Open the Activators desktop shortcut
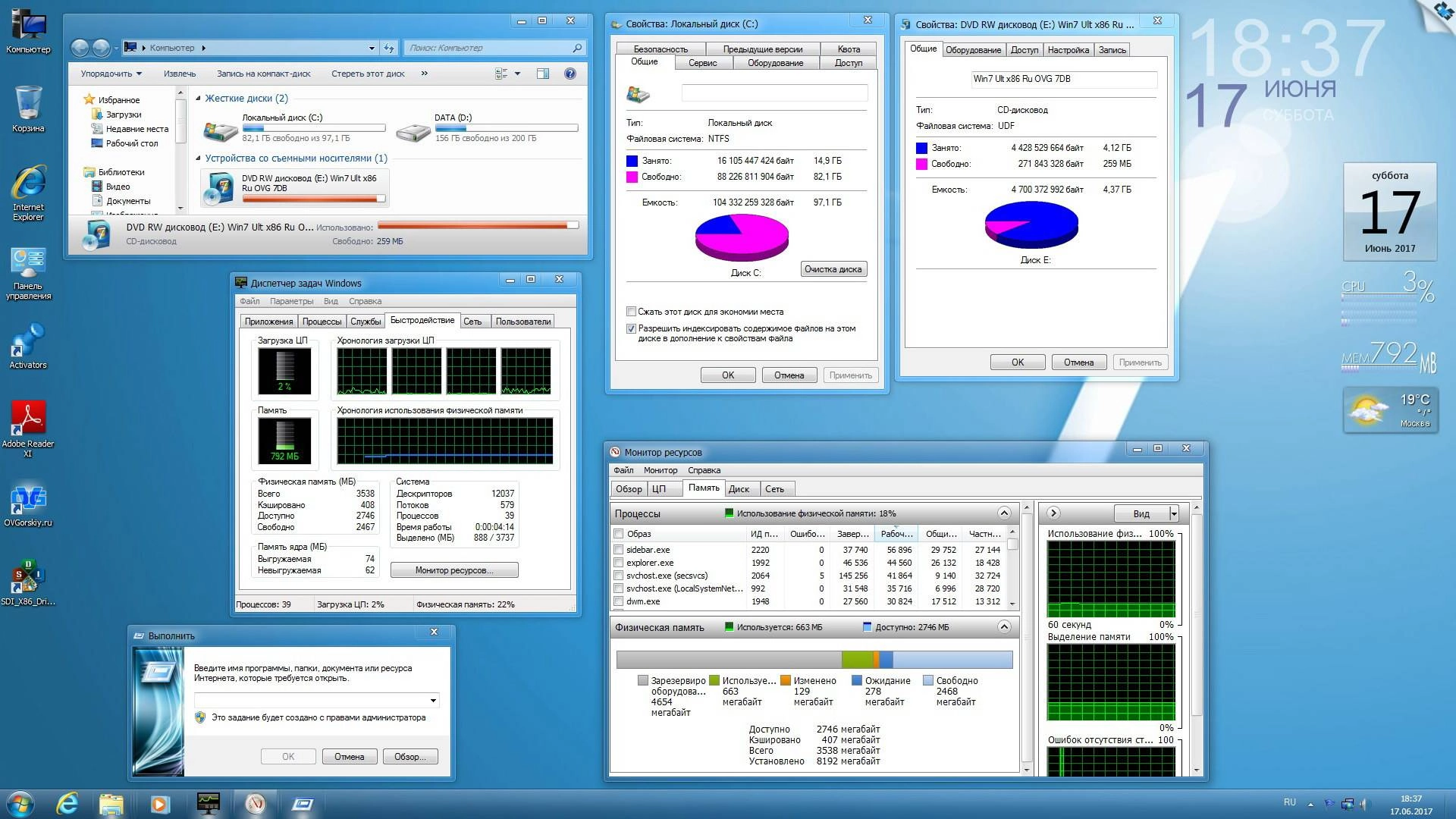This screenshot has height=819, width=1456. pyautogui.click(x=28, y=341)
